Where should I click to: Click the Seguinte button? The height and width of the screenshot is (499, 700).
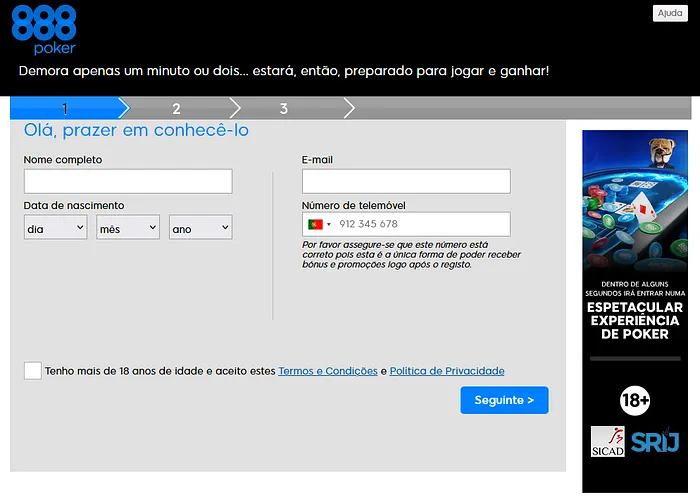click(504, 400)
